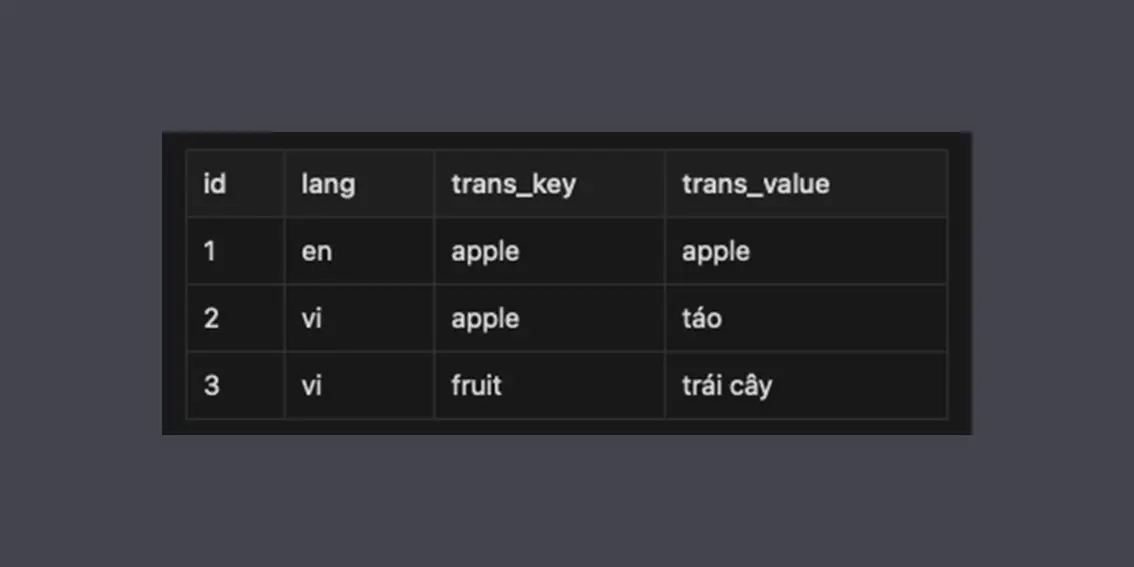
Task: Select the apple trans_value cell in row 1
Action: tap(806, 251)
